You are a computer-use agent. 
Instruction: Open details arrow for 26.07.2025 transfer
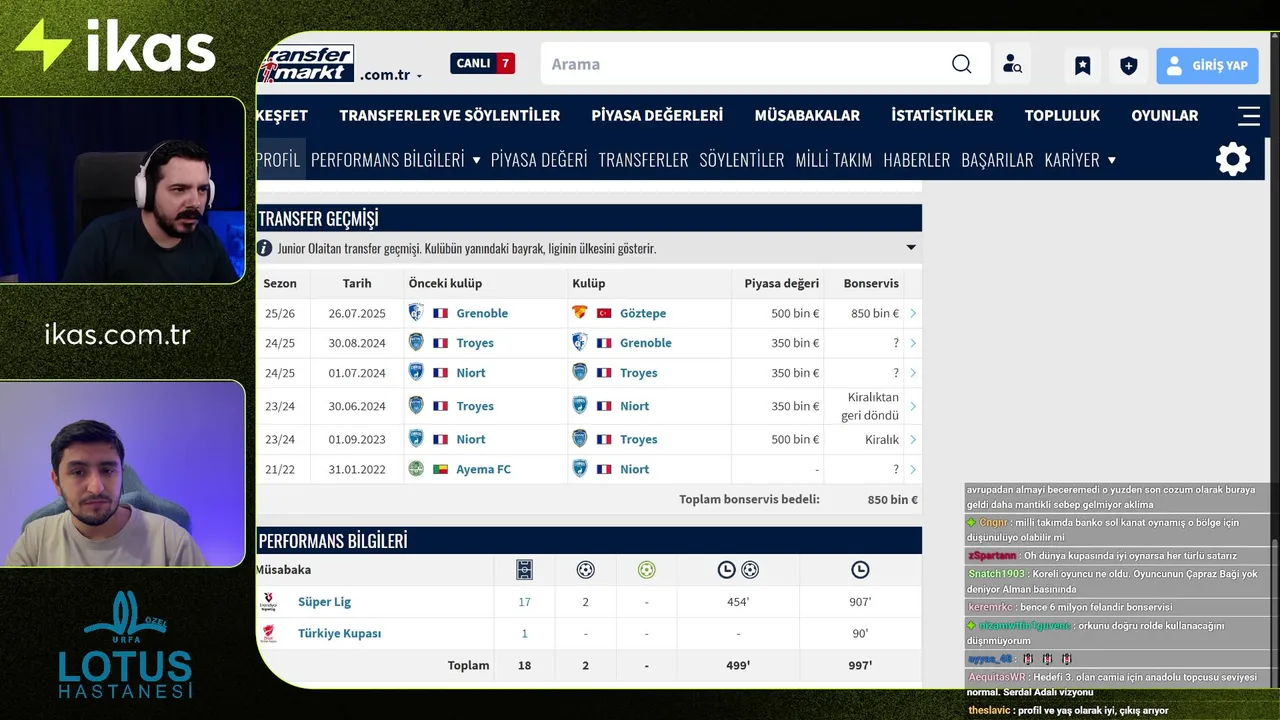pyautogui.click(x=912, y=313)
